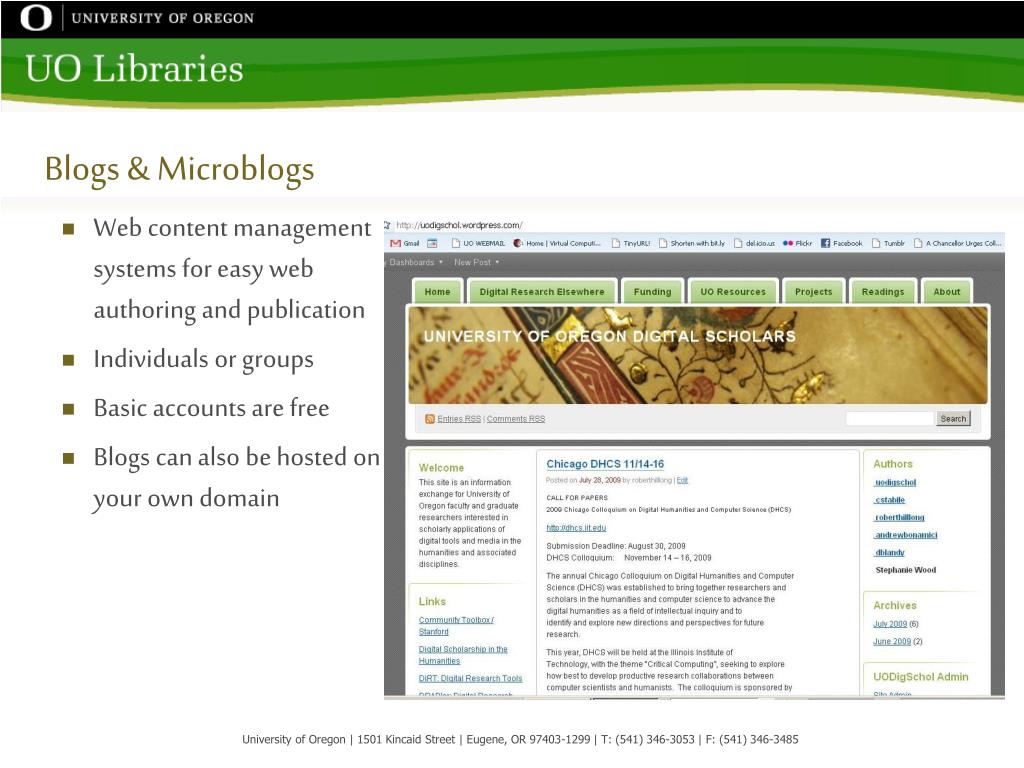Open the DiRT: Digital Research Tools link
Screen dimensions: 1024x768
tap(470, 679)
